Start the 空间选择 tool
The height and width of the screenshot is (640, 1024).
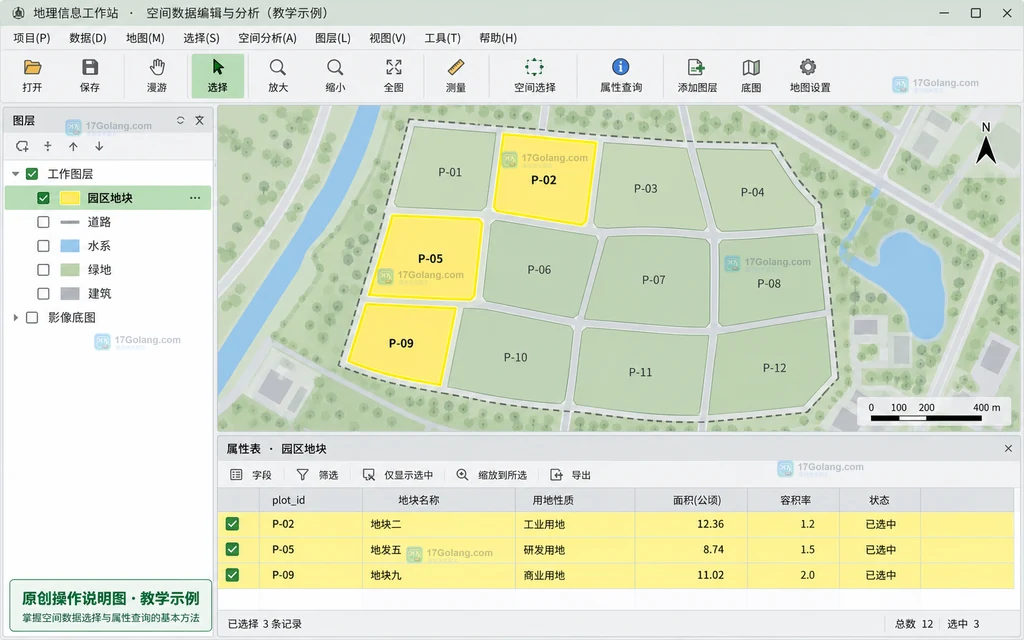tap(534, 76)
